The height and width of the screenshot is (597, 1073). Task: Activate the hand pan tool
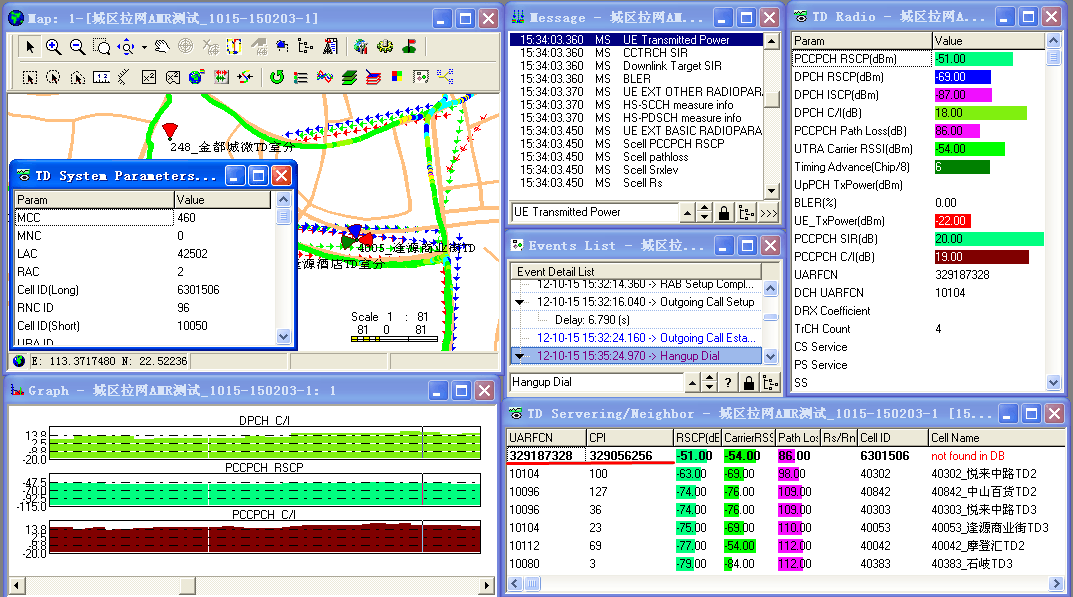[162, 47]
